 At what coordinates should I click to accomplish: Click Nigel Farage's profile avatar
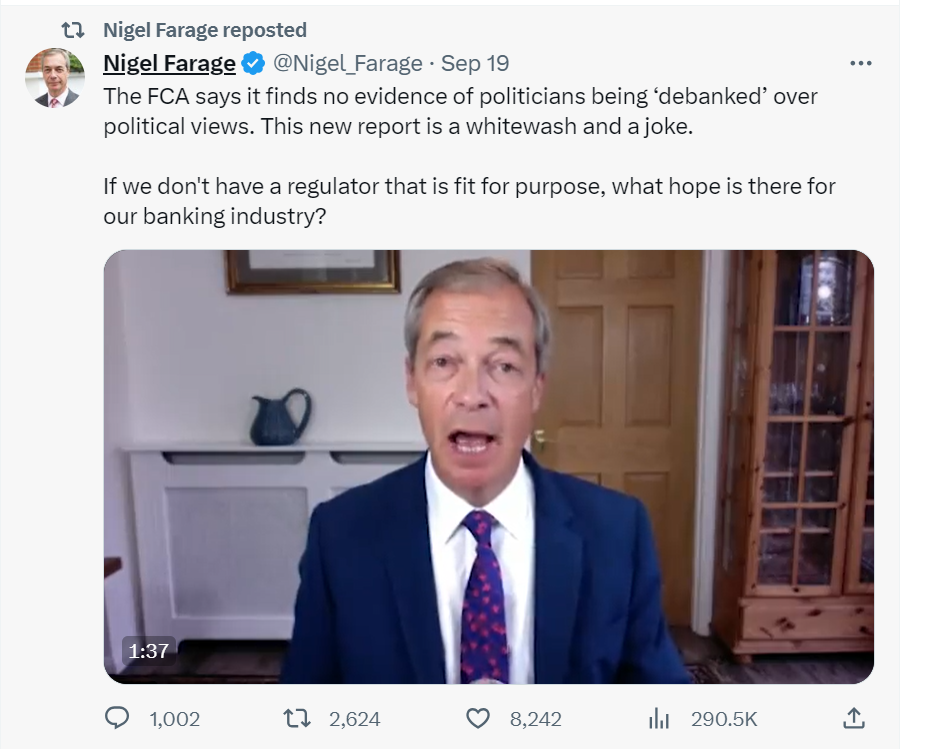pos(55,77)
